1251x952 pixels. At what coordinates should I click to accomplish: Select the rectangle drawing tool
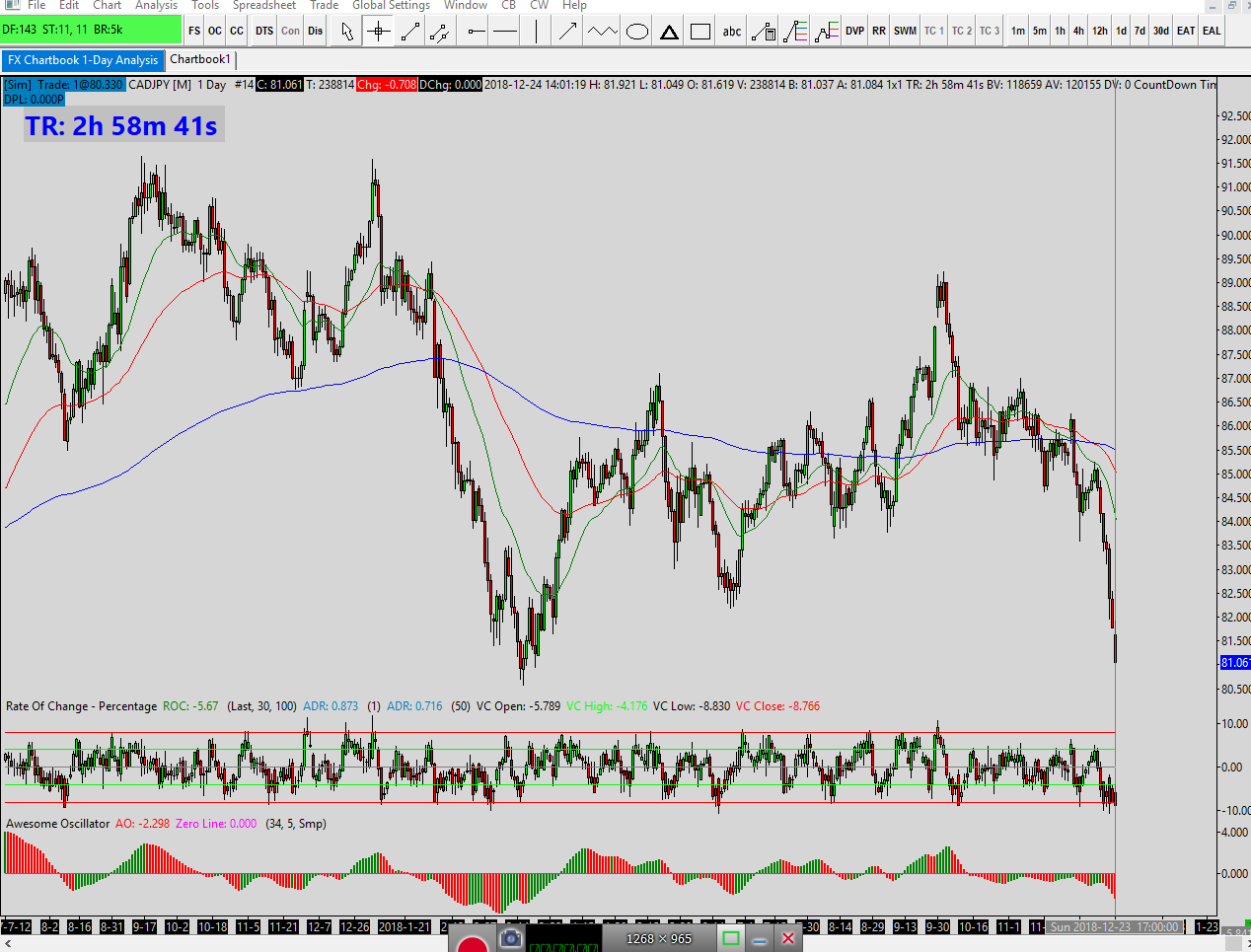(700, 32)
